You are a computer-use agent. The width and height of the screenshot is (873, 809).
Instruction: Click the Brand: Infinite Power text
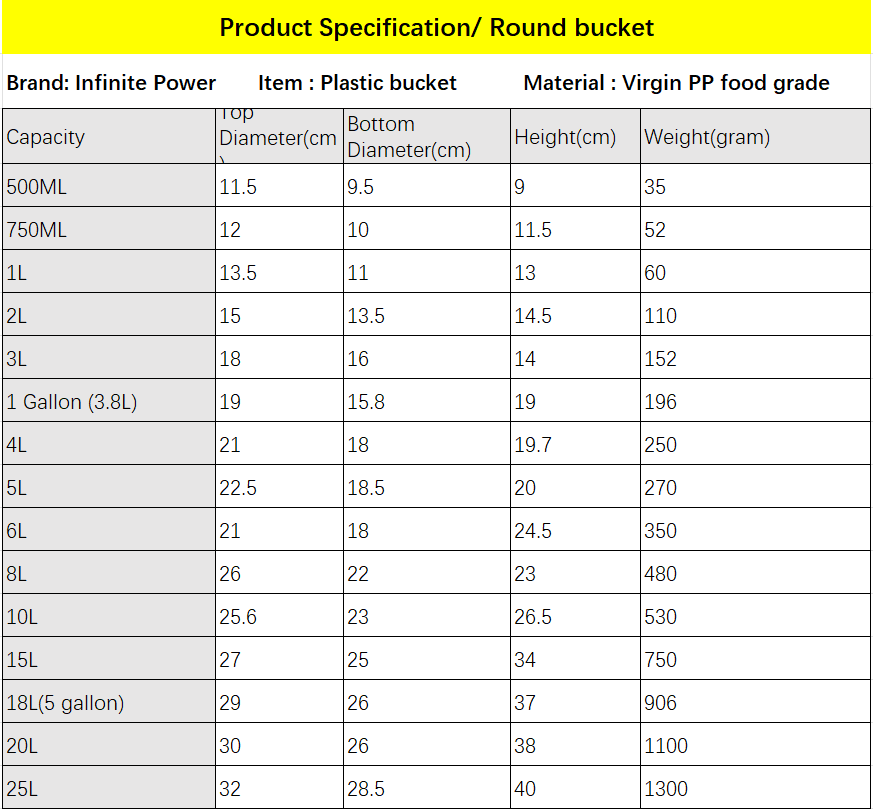coord(111,82)
